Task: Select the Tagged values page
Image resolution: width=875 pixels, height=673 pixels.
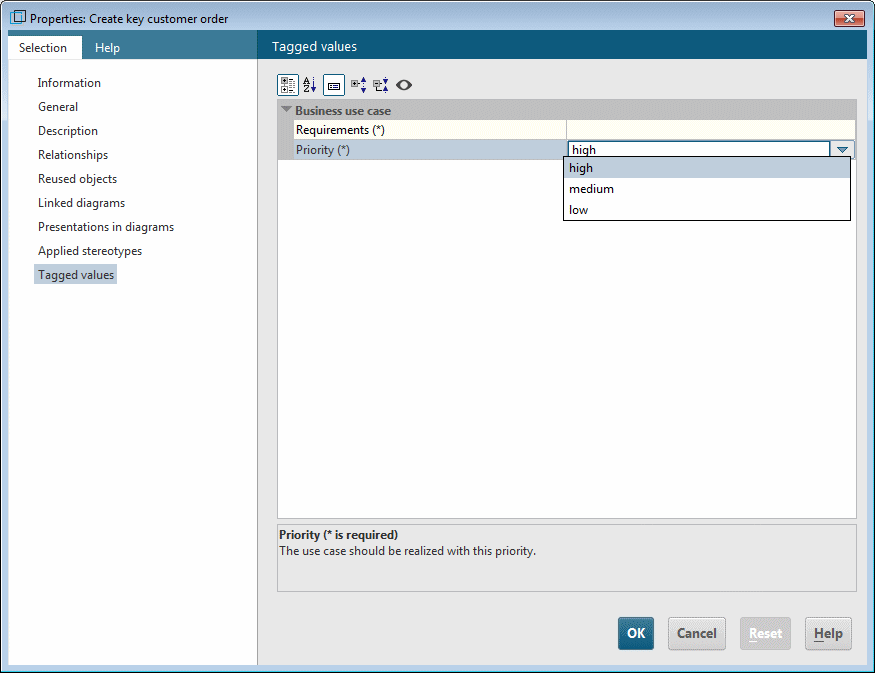Action: coord(76,275)
